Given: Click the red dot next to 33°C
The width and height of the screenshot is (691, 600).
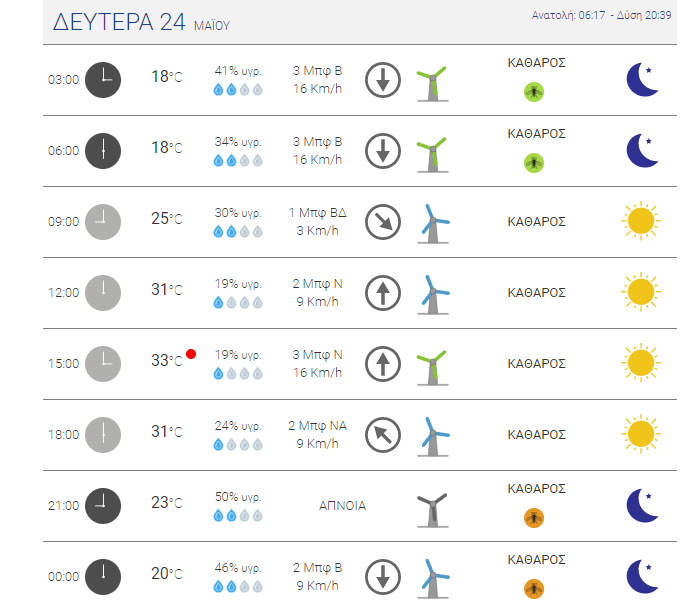Looking at the screenshot, I should click(x=191, y=354).
